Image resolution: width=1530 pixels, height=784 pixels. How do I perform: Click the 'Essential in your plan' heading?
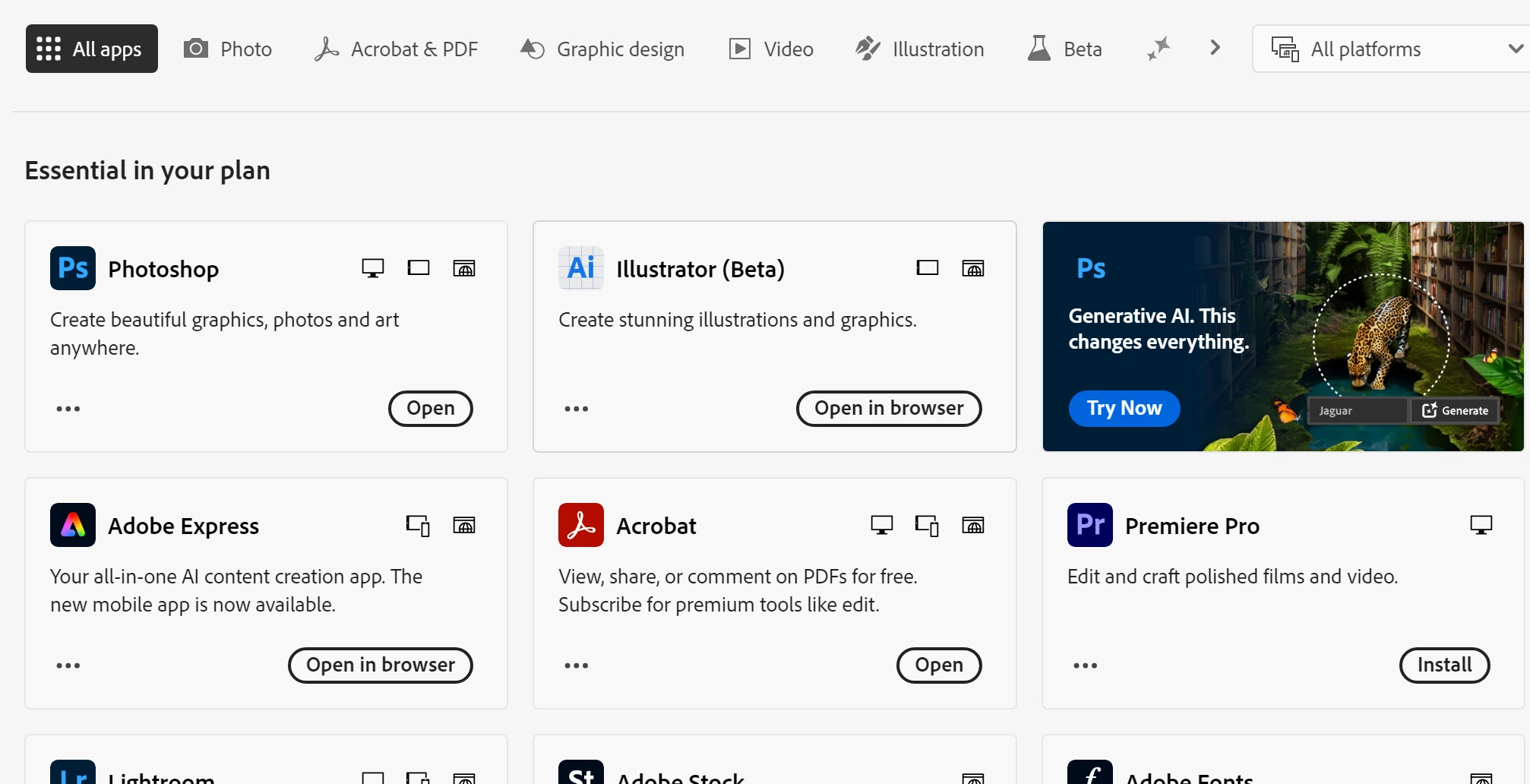[x=147, y=170]
